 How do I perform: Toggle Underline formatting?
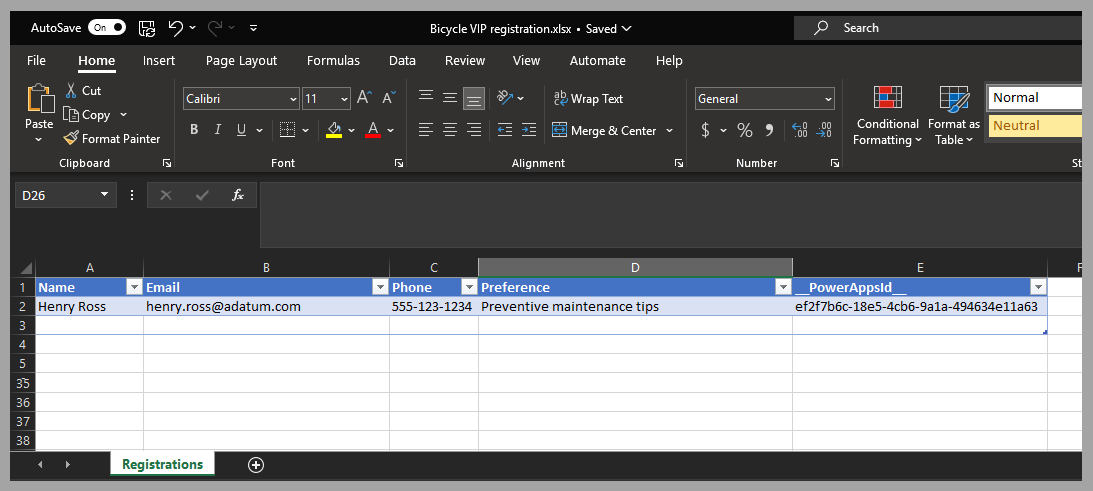[241, 130]
